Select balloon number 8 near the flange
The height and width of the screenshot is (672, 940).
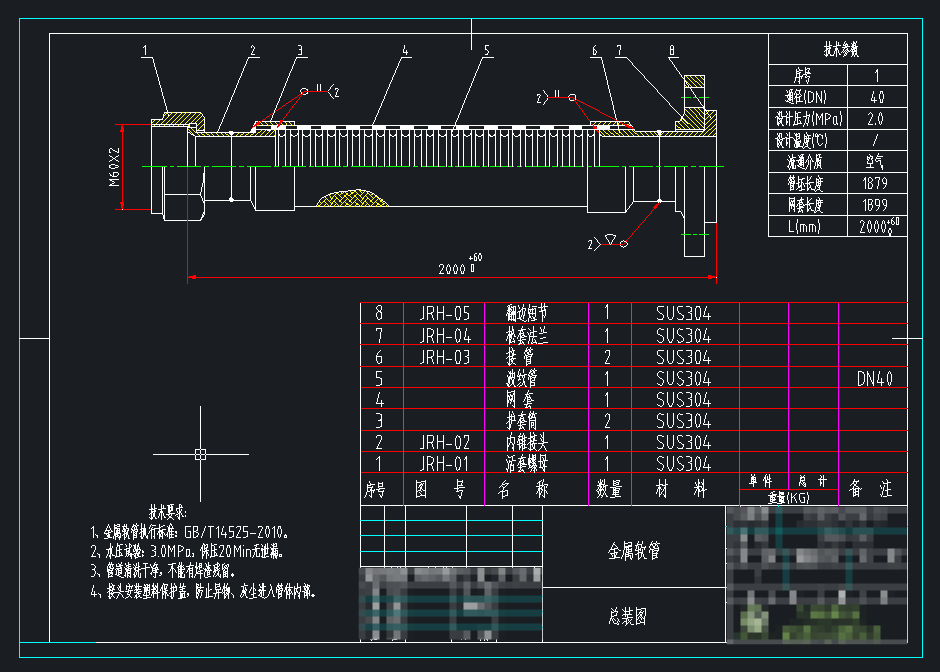pyautogui.click(x=672, y=50)
